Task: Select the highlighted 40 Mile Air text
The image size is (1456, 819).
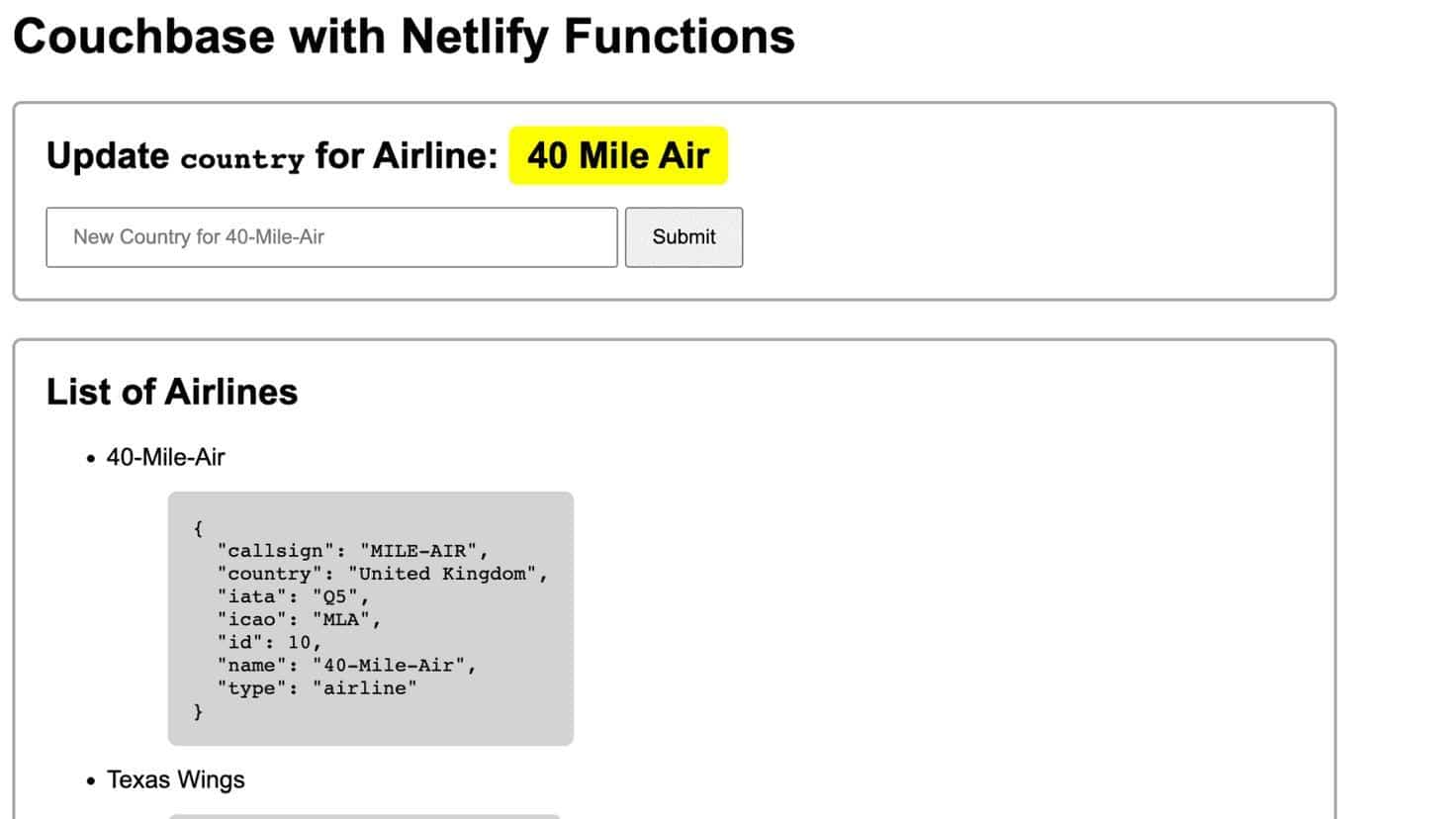Action: pos(617,155)
